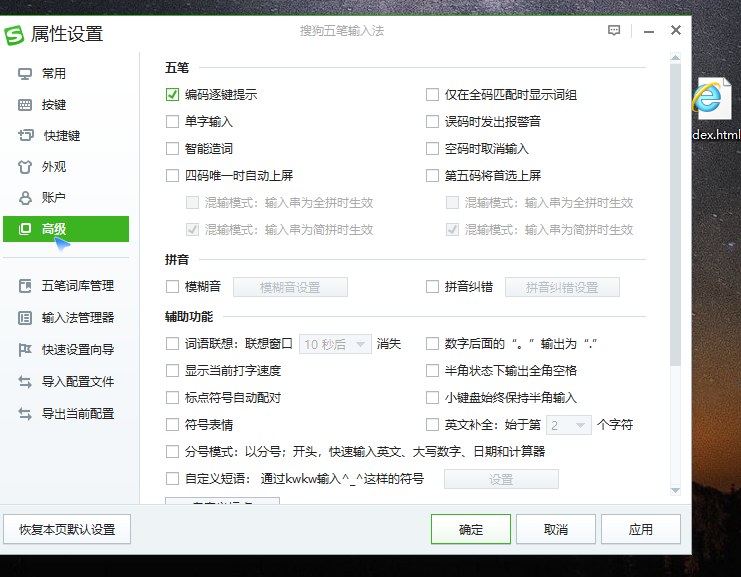
Task: Check 小键盘始终保持半角输入
Action: pos(432,398)
